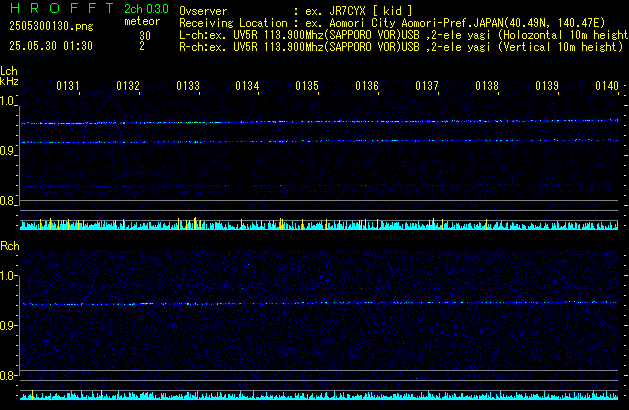Click the 'meteor' count label
Viewport: 629px width, 410px height.
142,21
